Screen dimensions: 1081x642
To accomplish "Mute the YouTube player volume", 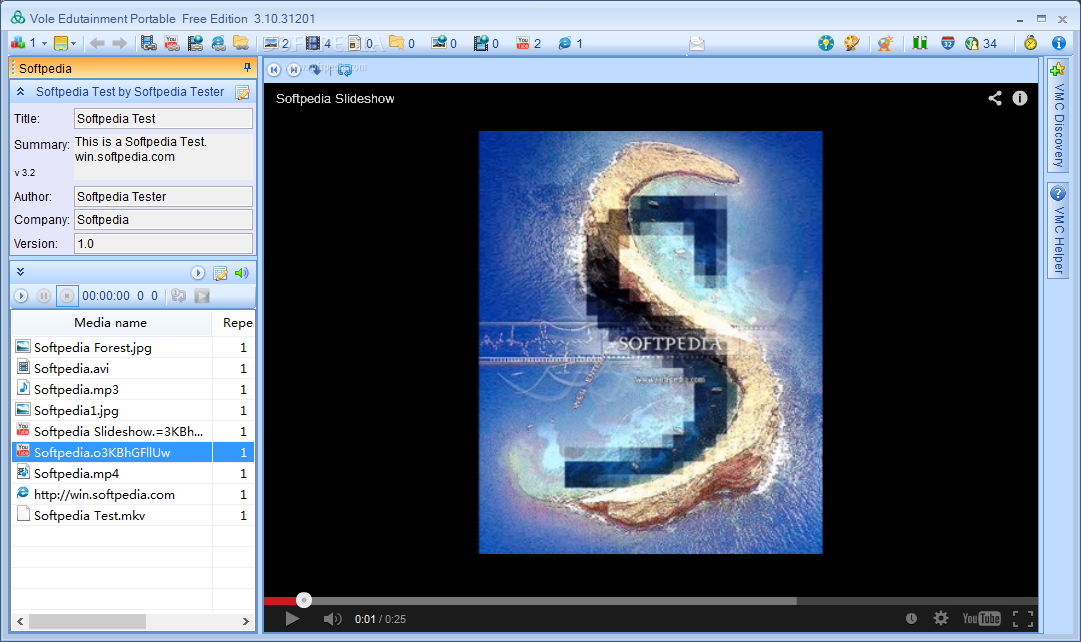I will coord(332,619).
